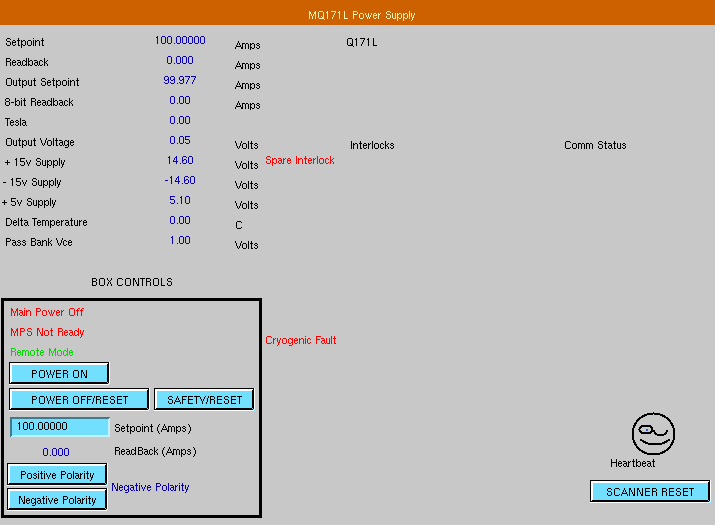Image resolution: width=715 pixels, height=525 pixels.
Task: Click the Heartbeat label
Action: tap(632, 463)
